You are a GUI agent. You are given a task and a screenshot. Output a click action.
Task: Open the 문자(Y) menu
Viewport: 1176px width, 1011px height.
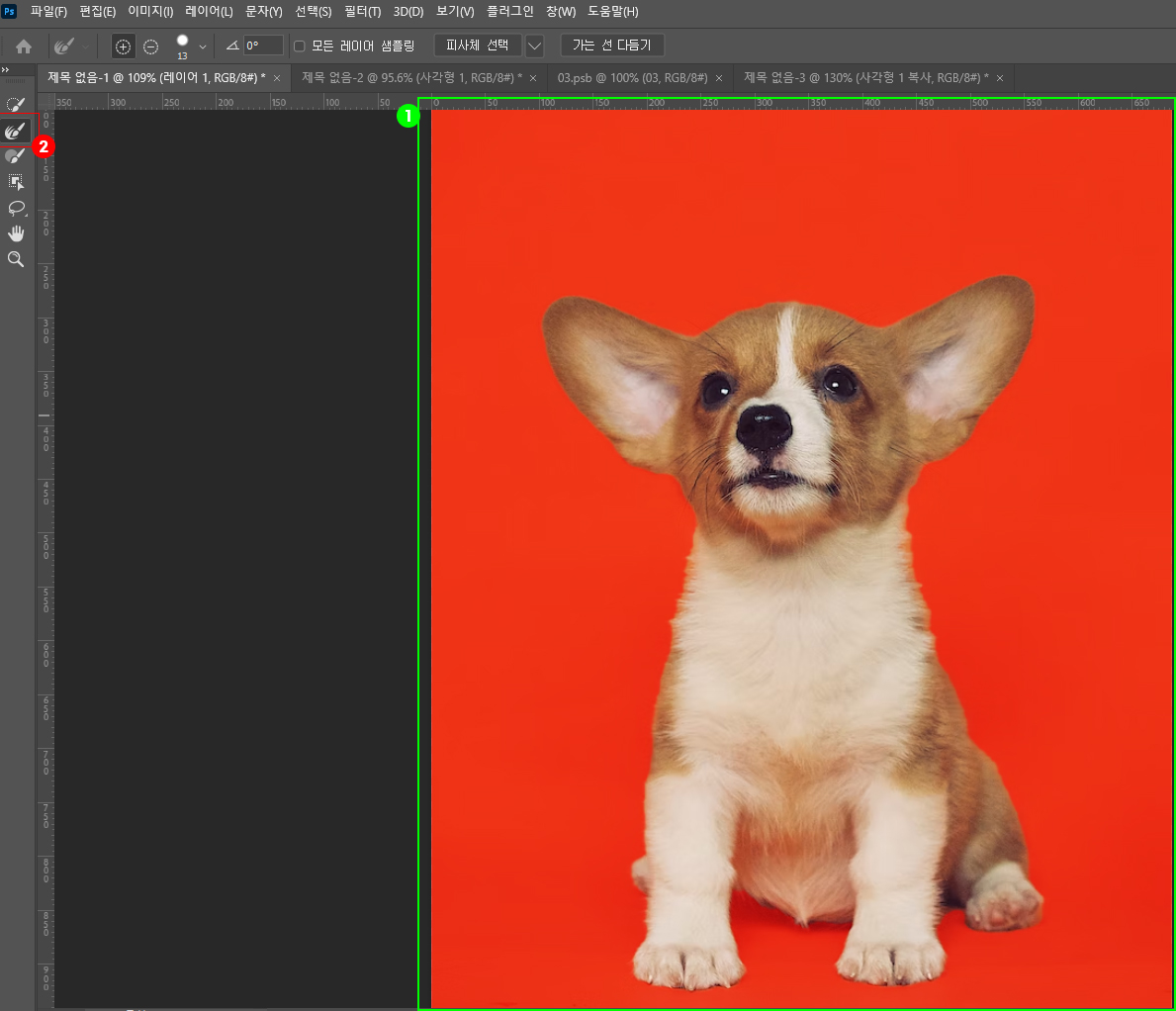click(x=263, y=12)
